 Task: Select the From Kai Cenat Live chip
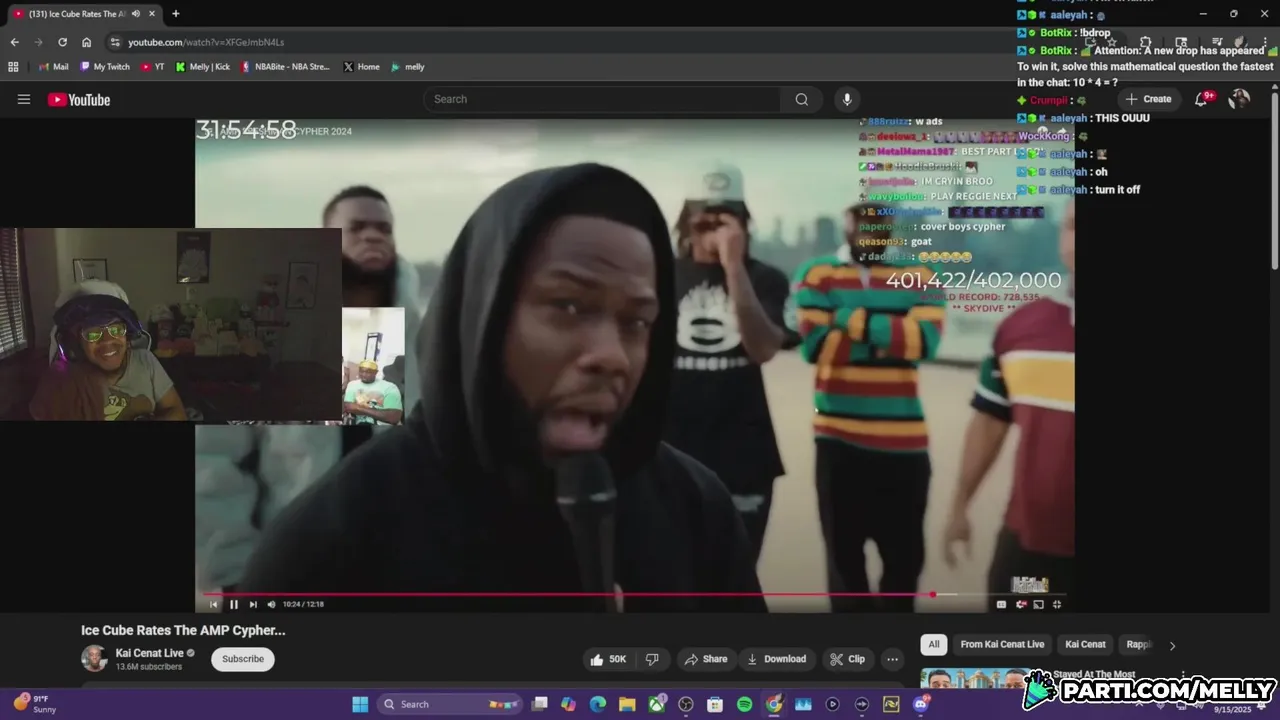click(x=1002, y=645)
